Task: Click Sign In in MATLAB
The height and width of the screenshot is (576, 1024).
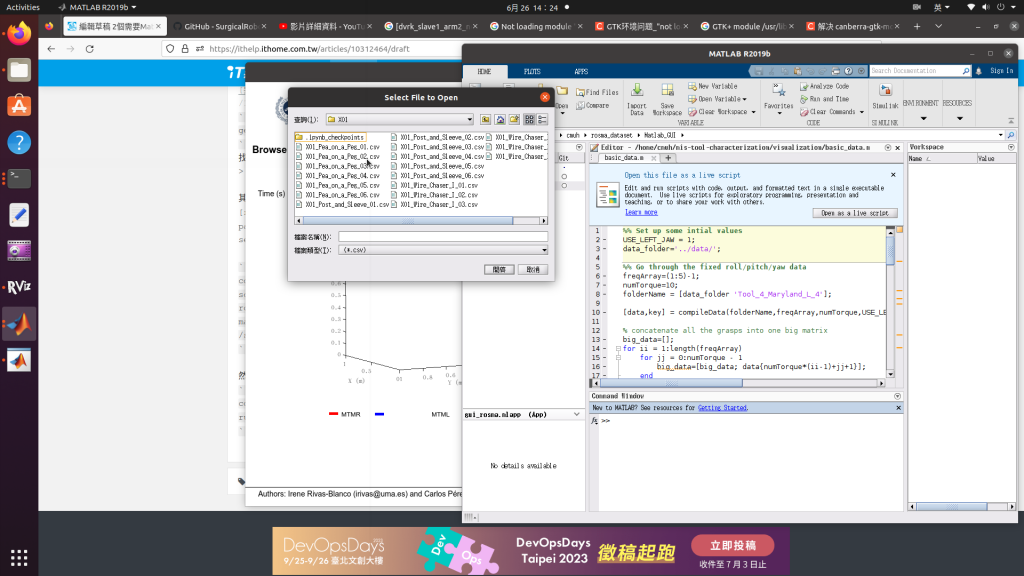Action: (x=1001, y=71)
